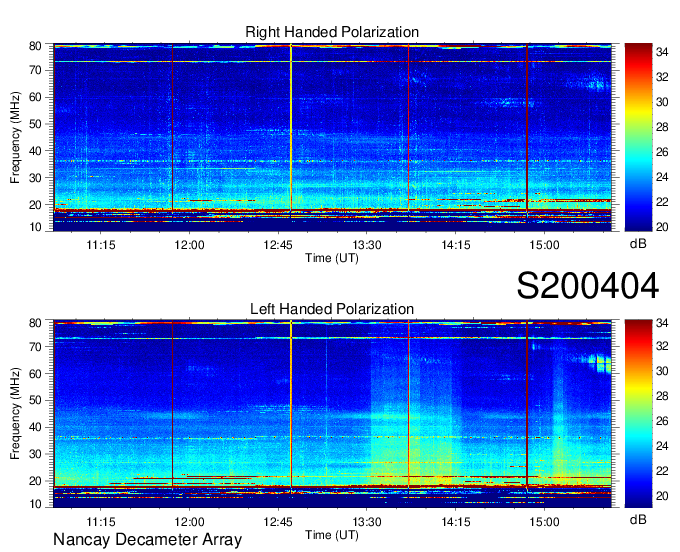The height and width of the screenshot is (552, 680).
Task: Click "10" frequency tick of Left Handed plot
Action: (x=35, y=504)
